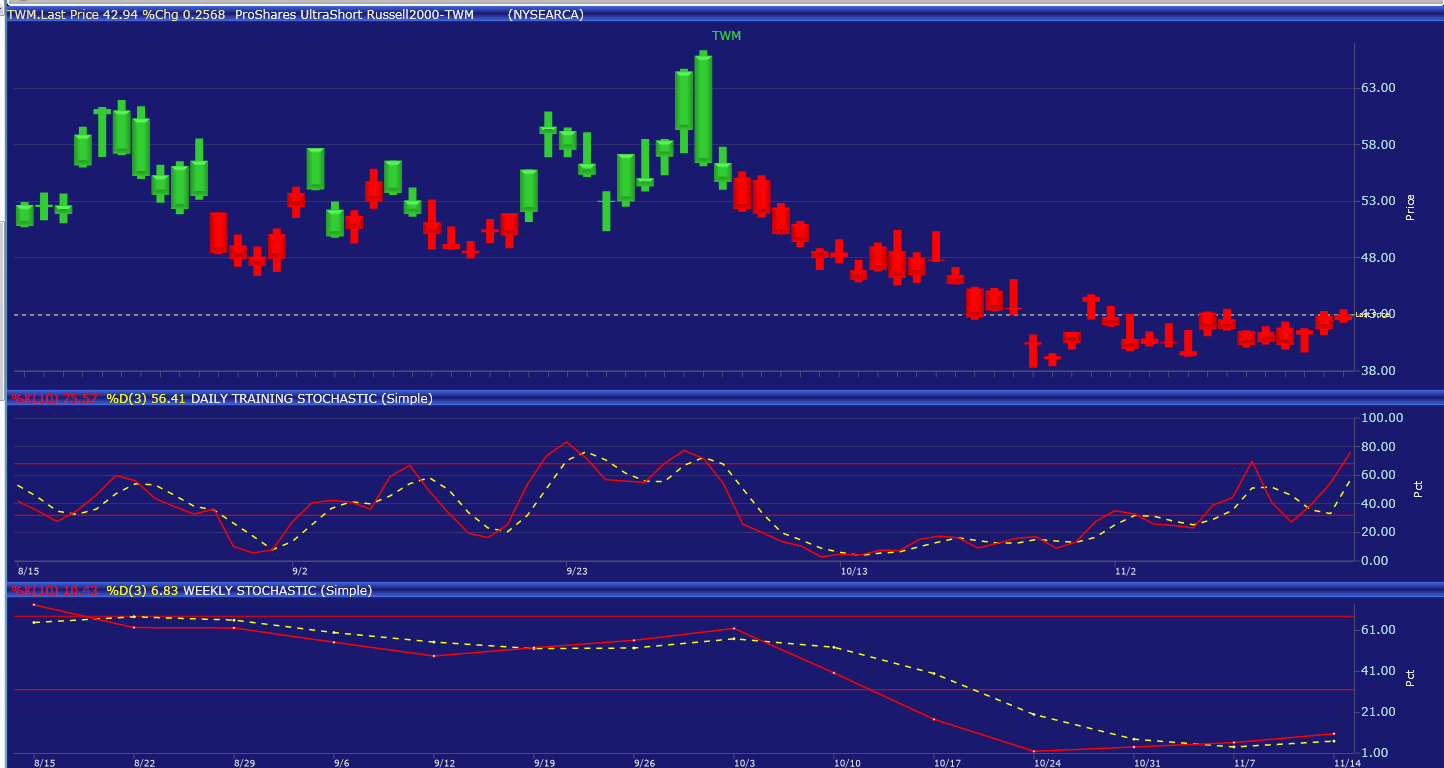The image size is (1444, 768).
Task: Click the 'Pct' axis title of daily stochastic
Action: tap(1417, 489)
